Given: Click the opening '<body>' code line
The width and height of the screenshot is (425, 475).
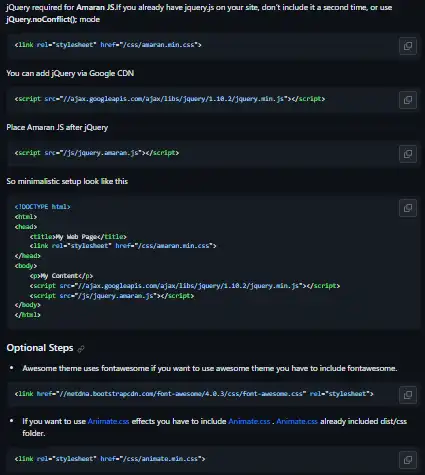Looking at the screenshot, I should [26, 266].
